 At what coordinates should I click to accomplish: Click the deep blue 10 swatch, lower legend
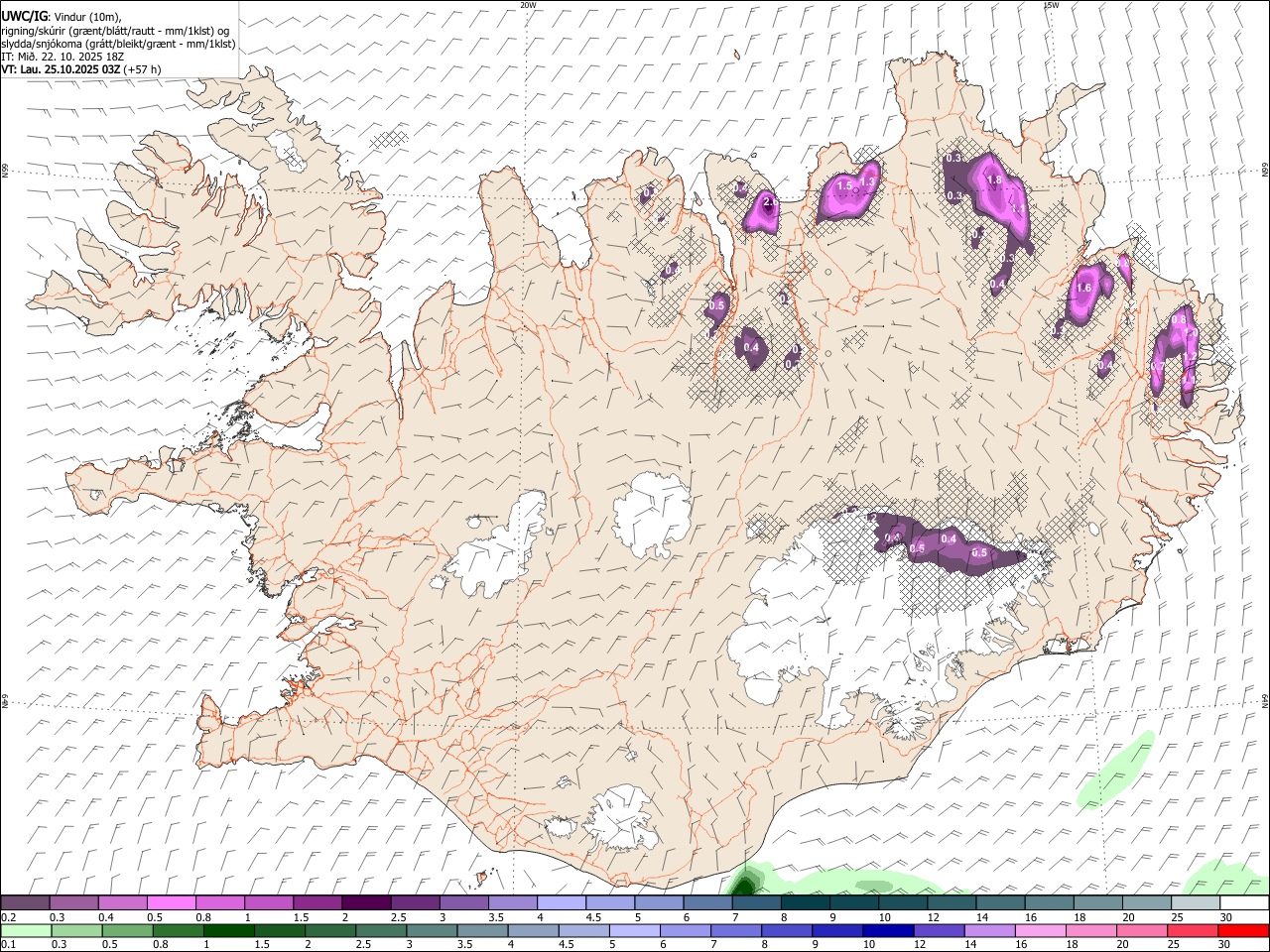coord(887,931)
